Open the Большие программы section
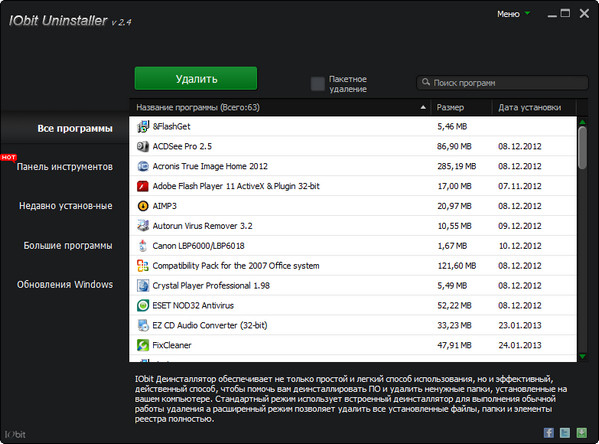The height and width of the screenshot is (444, 599). tap(68, 246)
